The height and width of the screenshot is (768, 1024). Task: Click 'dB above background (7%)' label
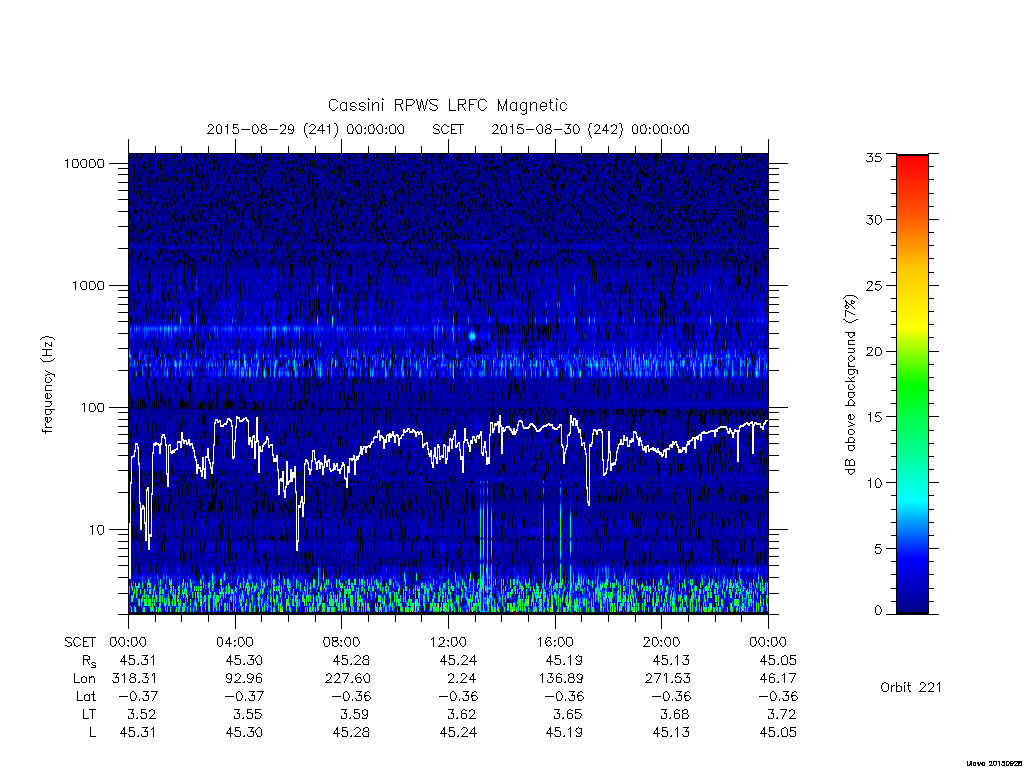(x=850, y=385)
